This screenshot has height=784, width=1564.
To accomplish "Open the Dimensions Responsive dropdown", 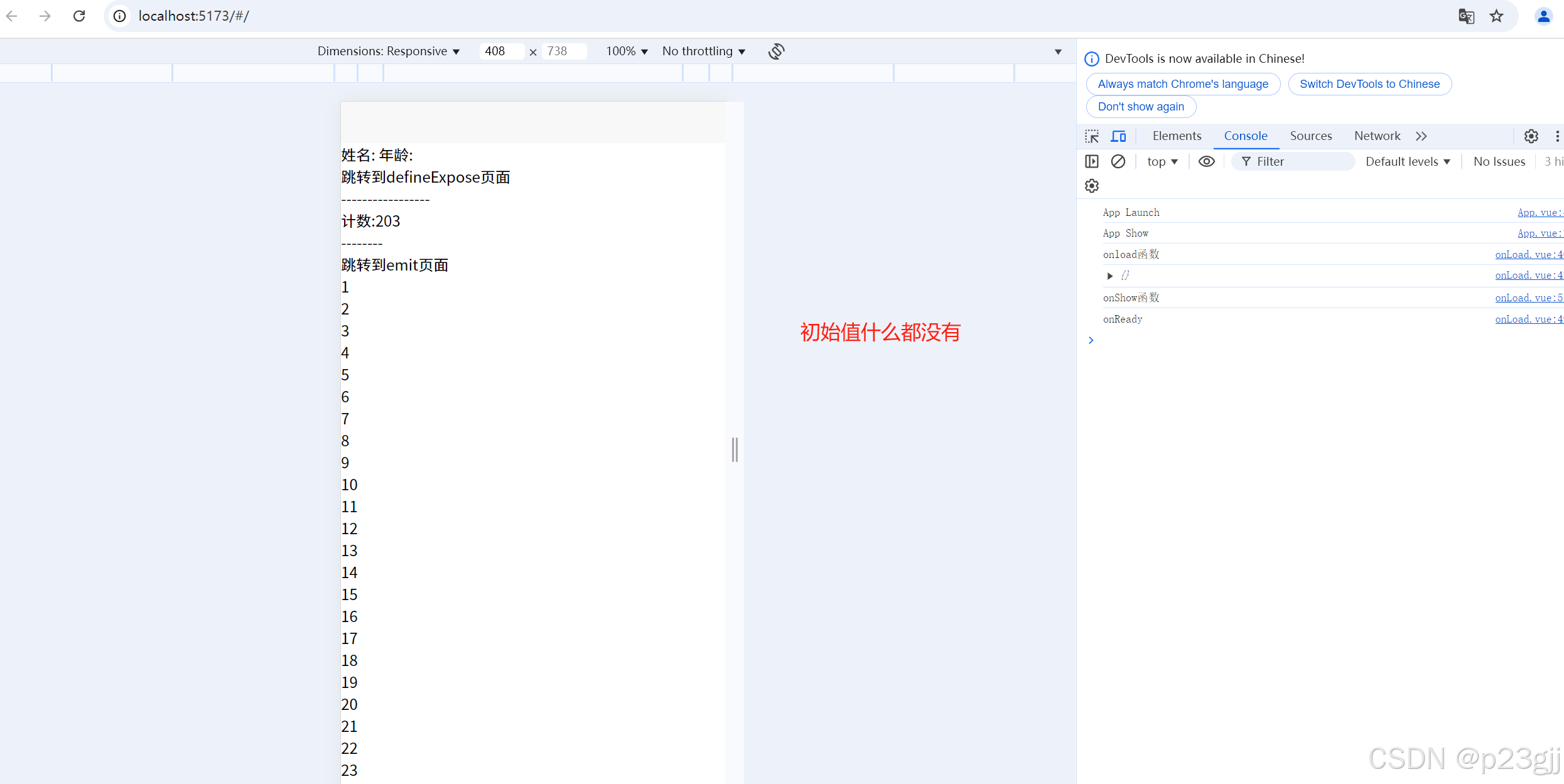I will tap(389, 51).
